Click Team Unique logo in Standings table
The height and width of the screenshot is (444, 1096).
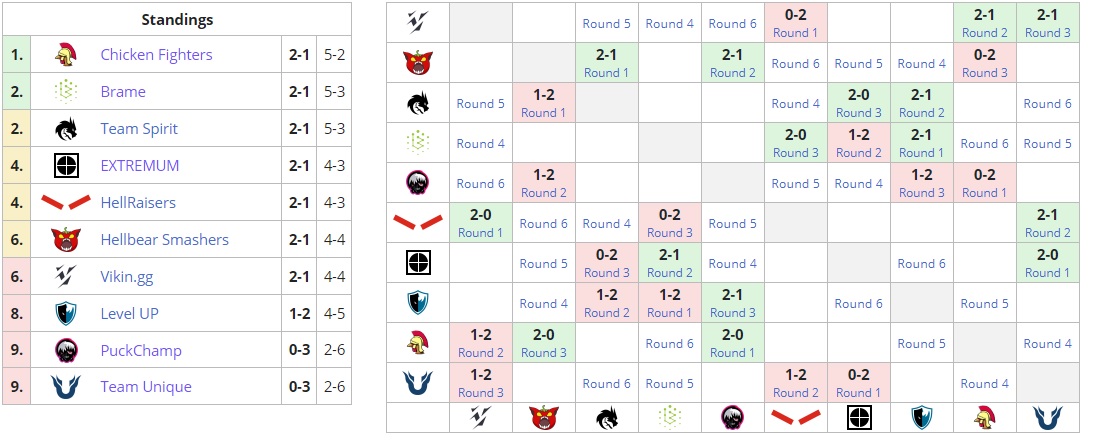click(x=65, y=387)
